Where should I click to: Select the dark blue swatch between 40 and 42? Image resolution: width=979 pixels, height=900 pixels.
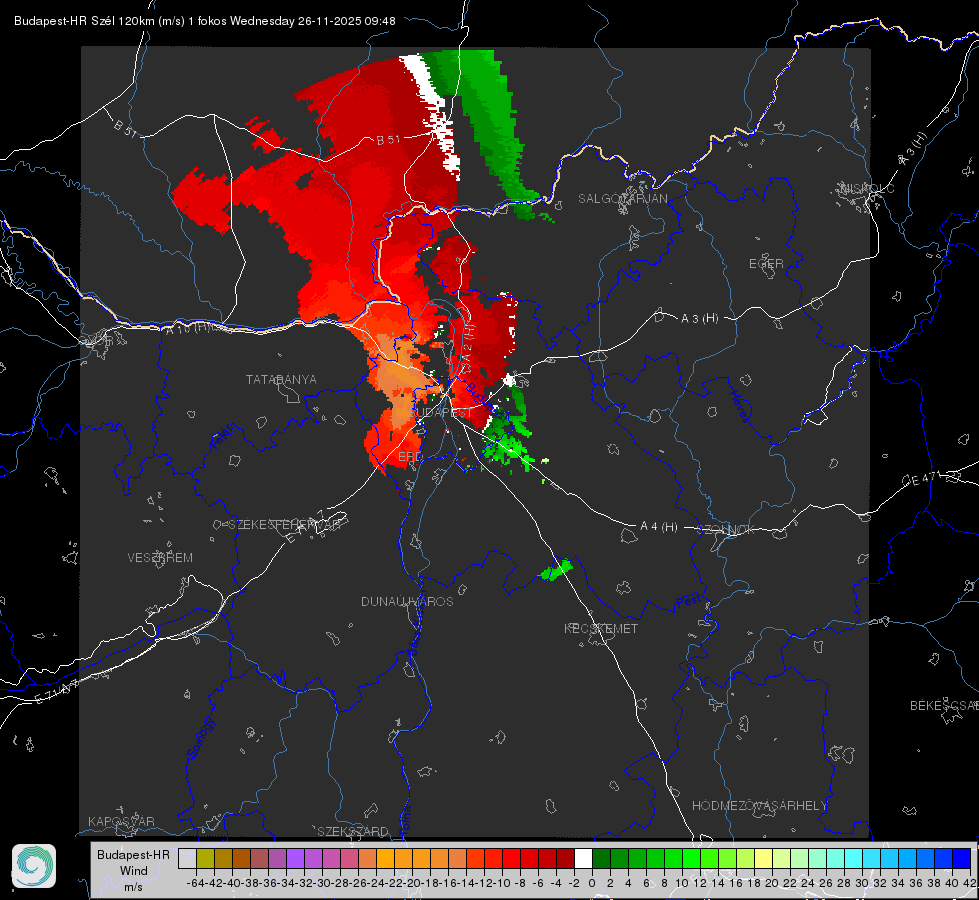tap(961, 858)
